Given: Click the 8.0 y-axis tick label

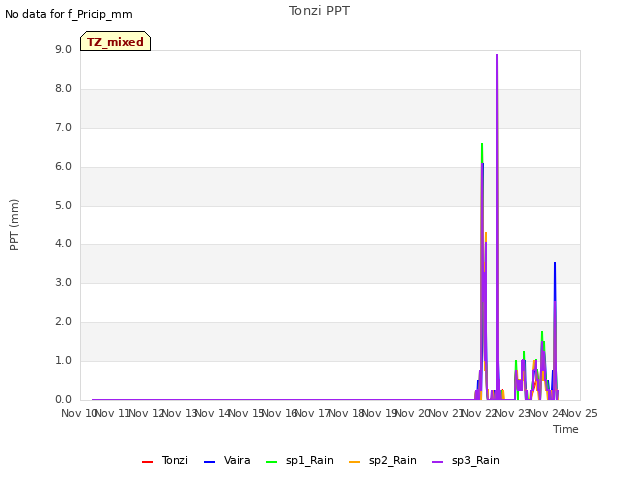Looking at the screenshot, I should click(63, 89).
